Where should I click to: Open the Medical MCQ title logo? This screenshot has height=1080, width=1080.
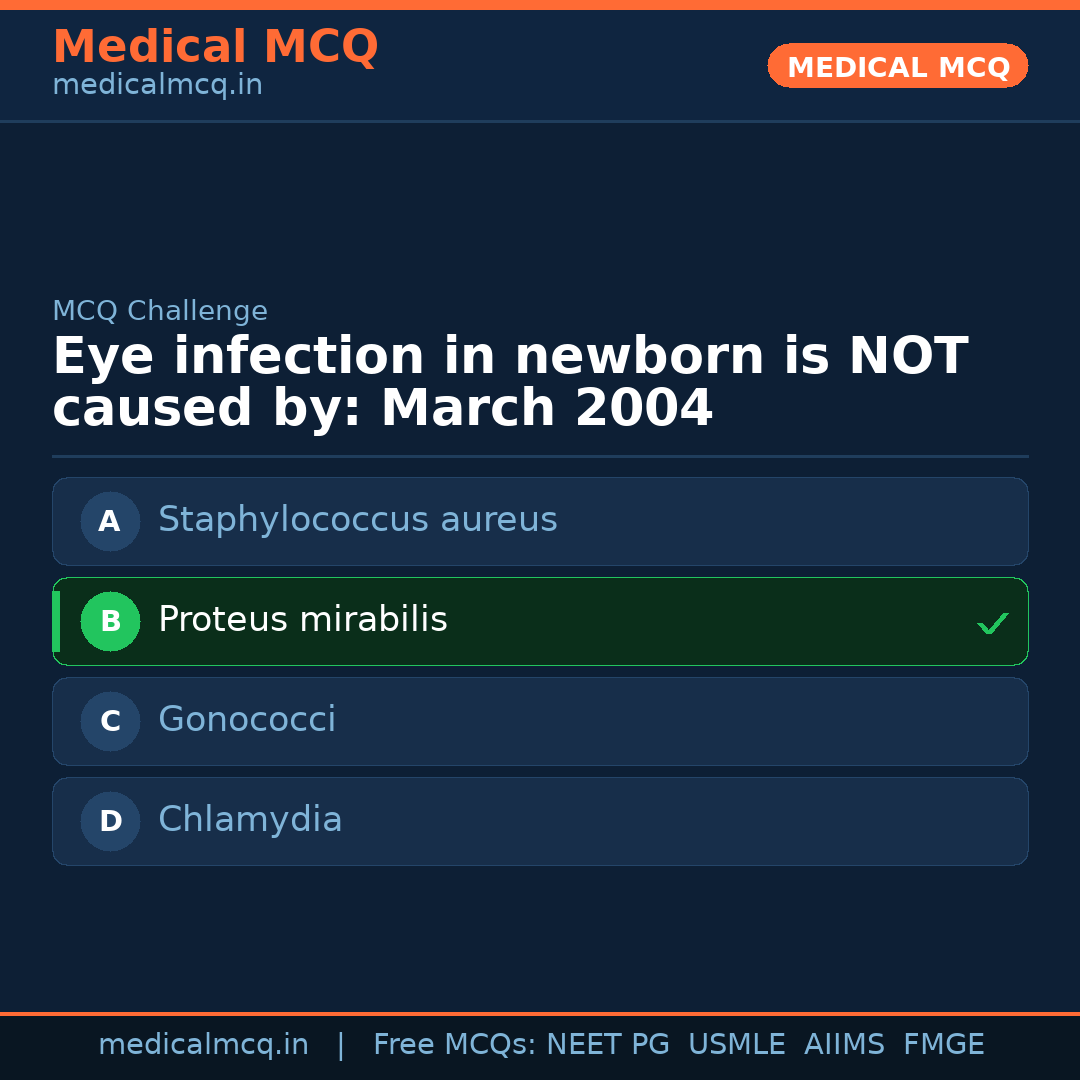(x=215, y=47)
